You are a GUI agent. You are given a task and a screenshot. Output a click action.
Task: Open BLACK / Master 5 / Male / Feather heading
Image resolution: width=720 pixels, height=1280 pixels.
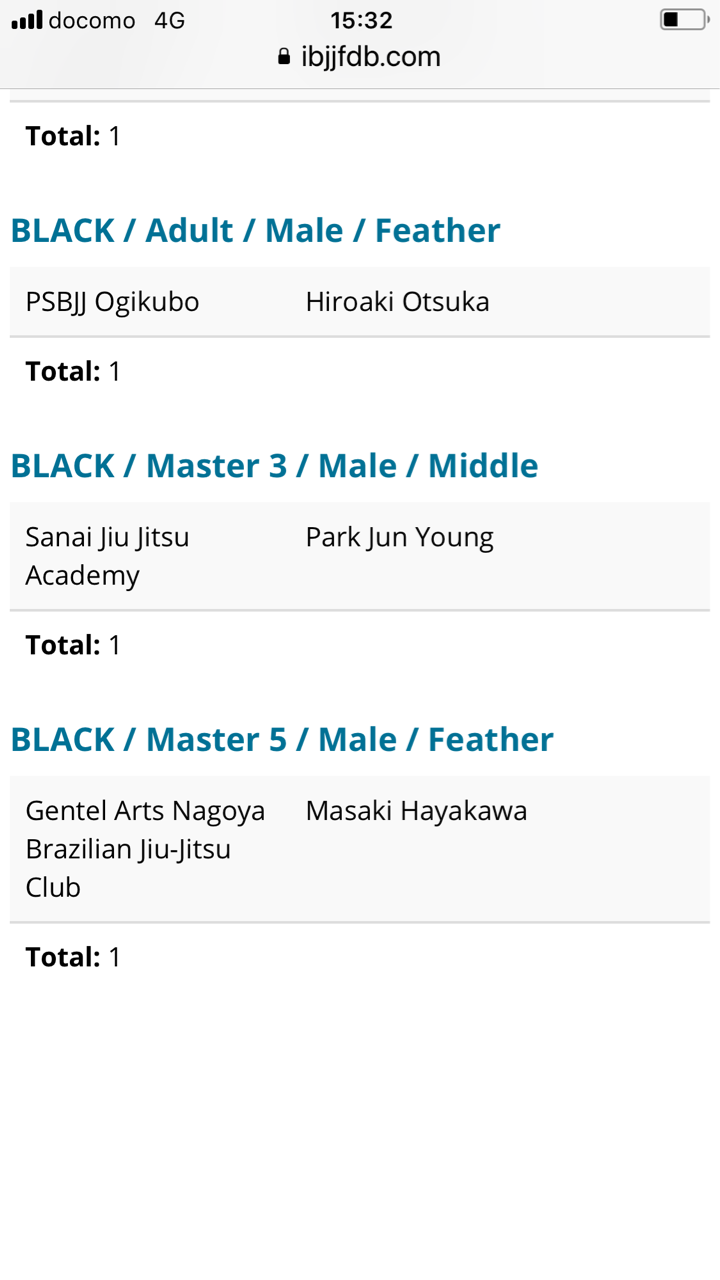(x=281, y=740)
